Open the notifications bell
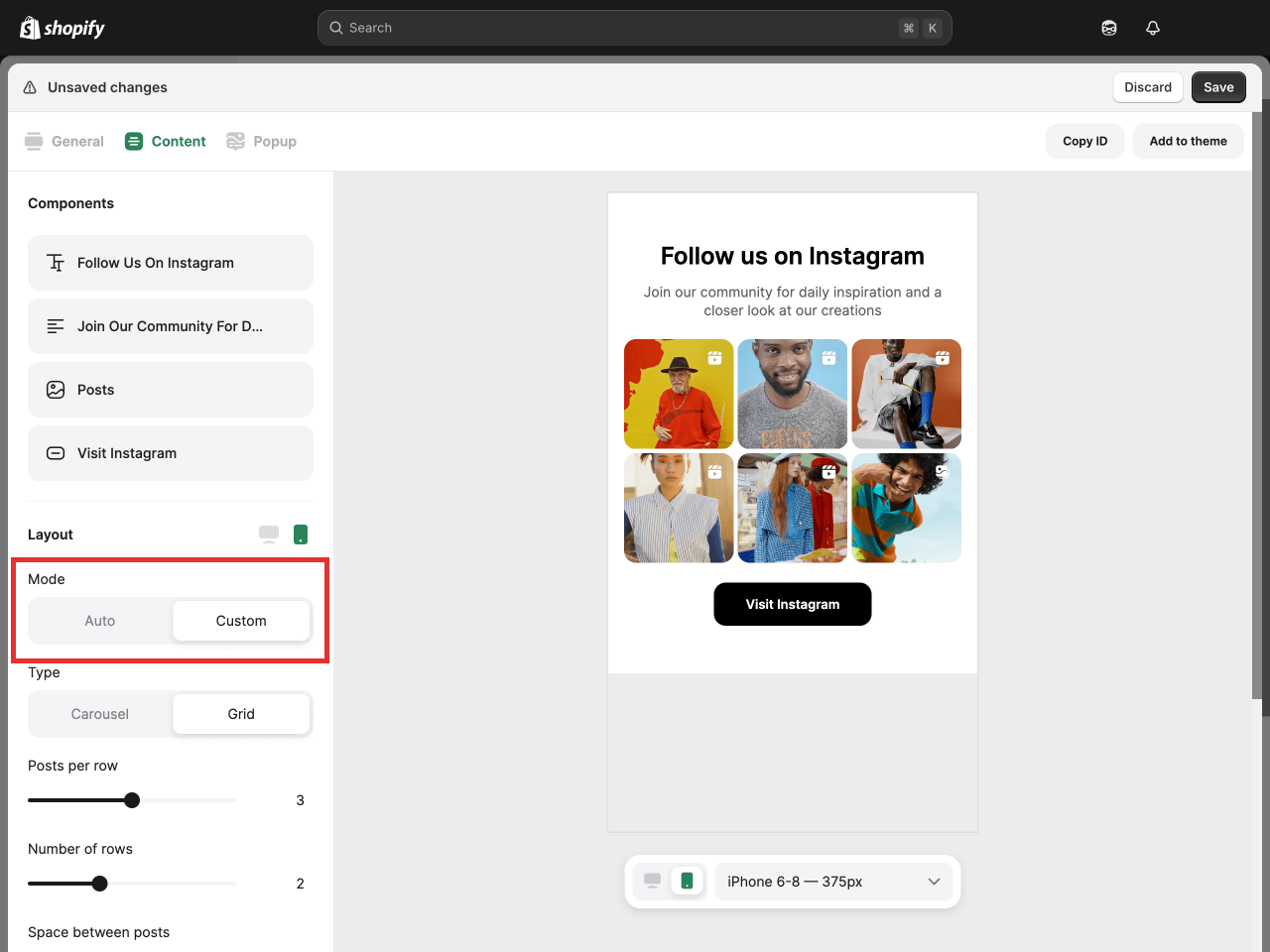Screen dimensions: 1270x952 (x=1152, y=28)
